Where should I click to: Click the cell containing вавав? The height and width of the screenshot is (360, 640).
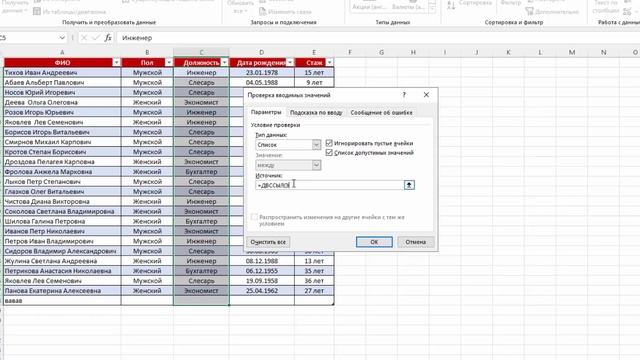pos(62,300)
